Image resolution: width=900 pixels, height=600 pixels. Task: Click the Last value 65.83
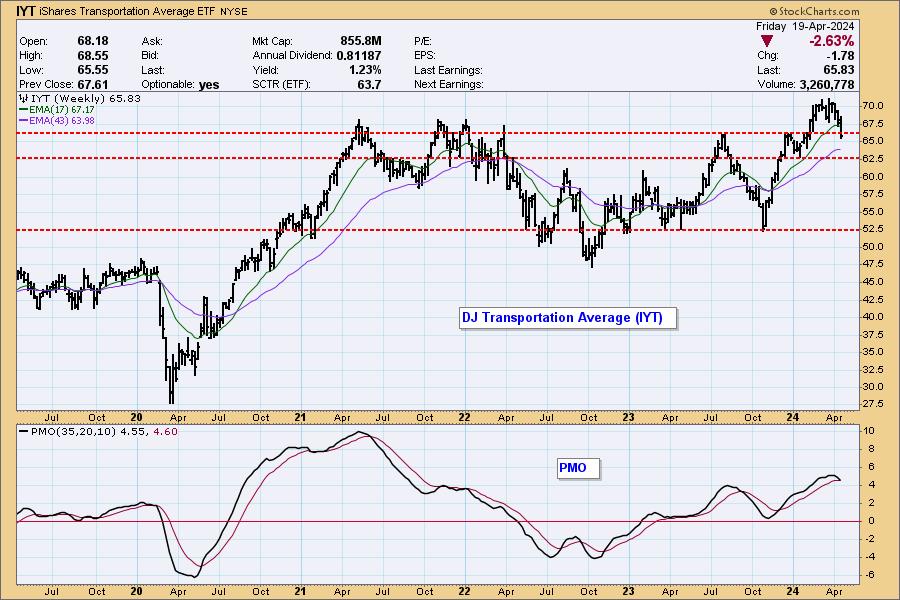pos(839,70)
